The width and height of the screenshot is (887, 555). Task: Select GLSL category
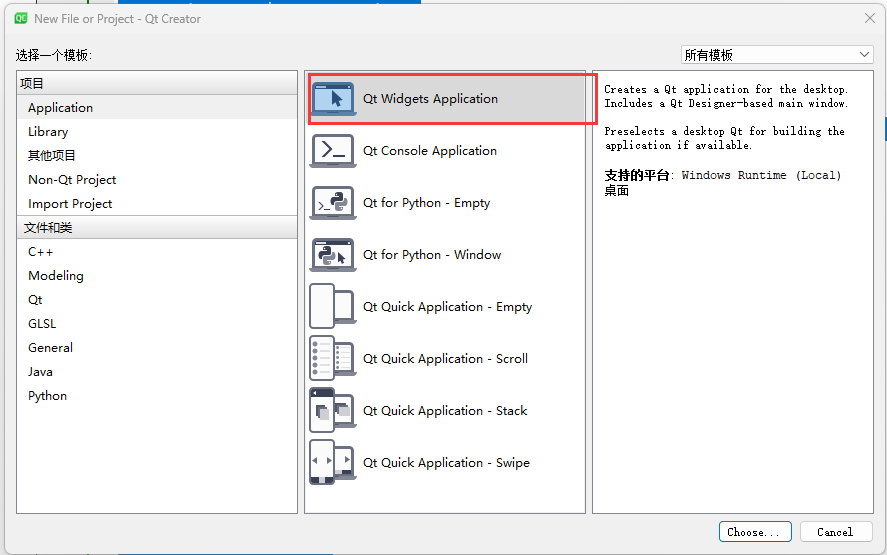(157, 324)
